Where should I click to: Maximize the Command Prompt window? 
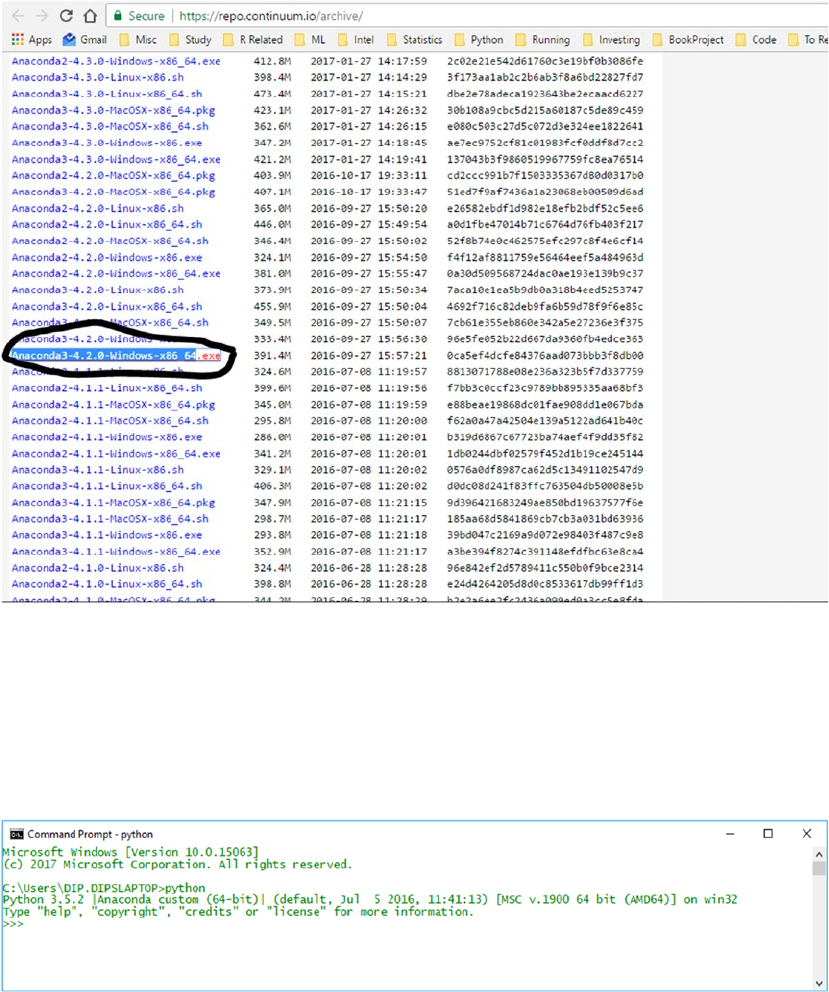click(768, 834)
